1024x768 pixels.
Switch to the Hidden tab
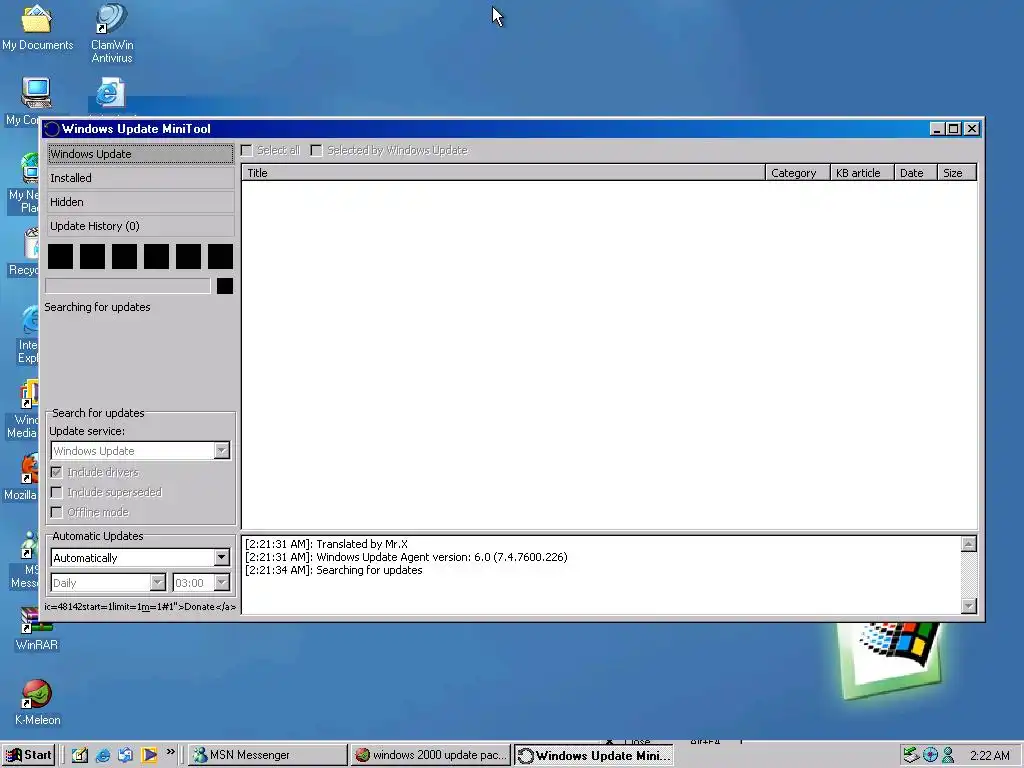pyautogui.click(x=140, y=202)
